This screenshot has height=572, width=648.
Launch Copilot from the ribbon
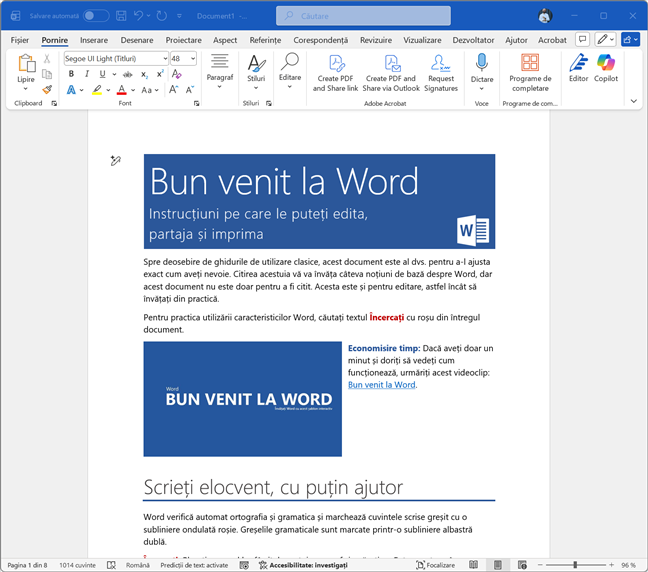pos(606,68)
